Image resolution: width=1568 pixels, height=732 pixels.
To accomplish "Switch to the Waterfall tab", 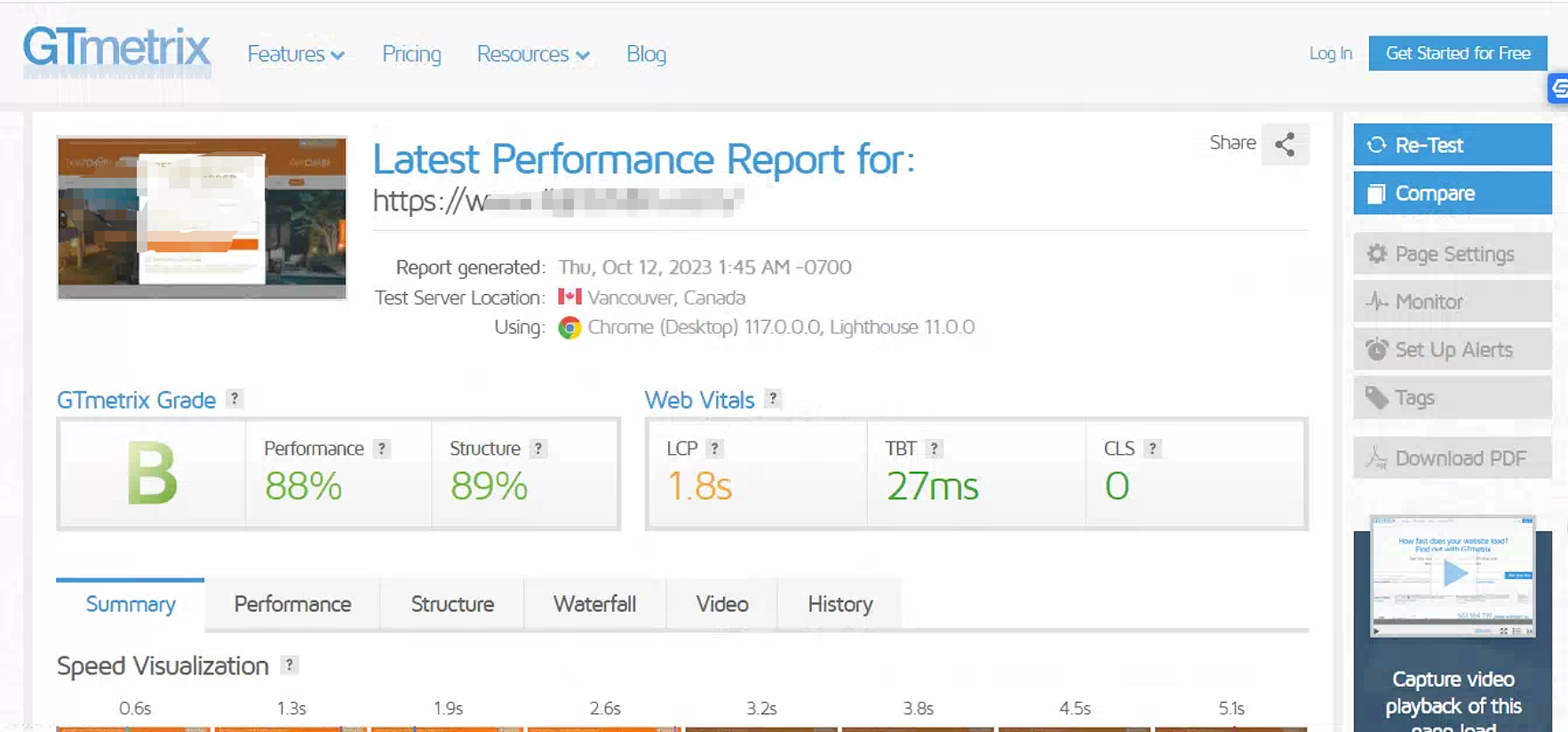I will coord(594,604).
